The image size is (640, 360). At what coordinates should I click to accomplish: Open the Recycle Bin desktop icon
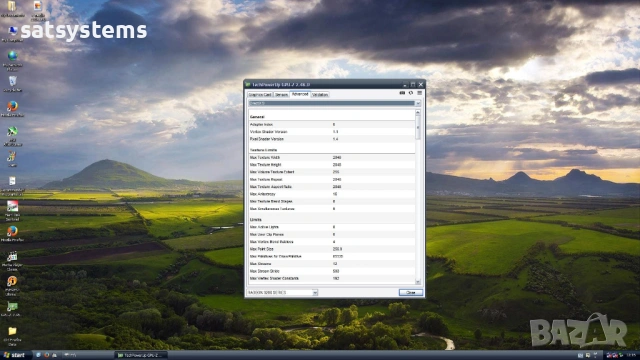[12, 84]
